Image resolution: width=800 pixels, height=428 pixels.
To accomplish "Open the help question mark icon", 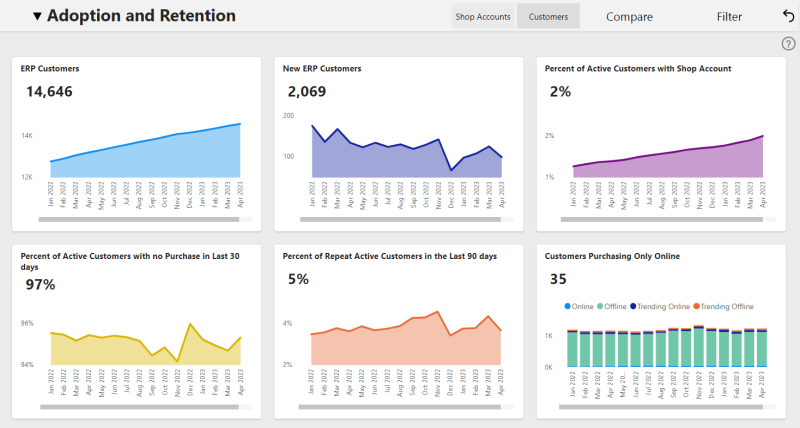I will [x=788, y=44].
